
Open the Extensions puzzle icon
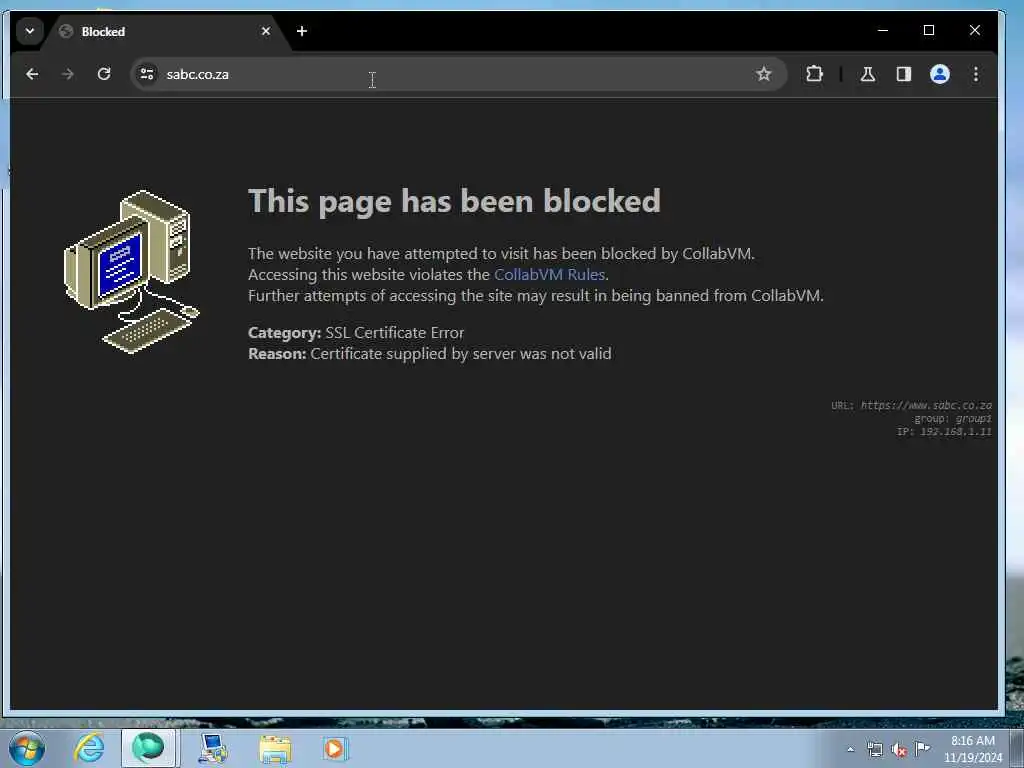(x=814, y=74)
